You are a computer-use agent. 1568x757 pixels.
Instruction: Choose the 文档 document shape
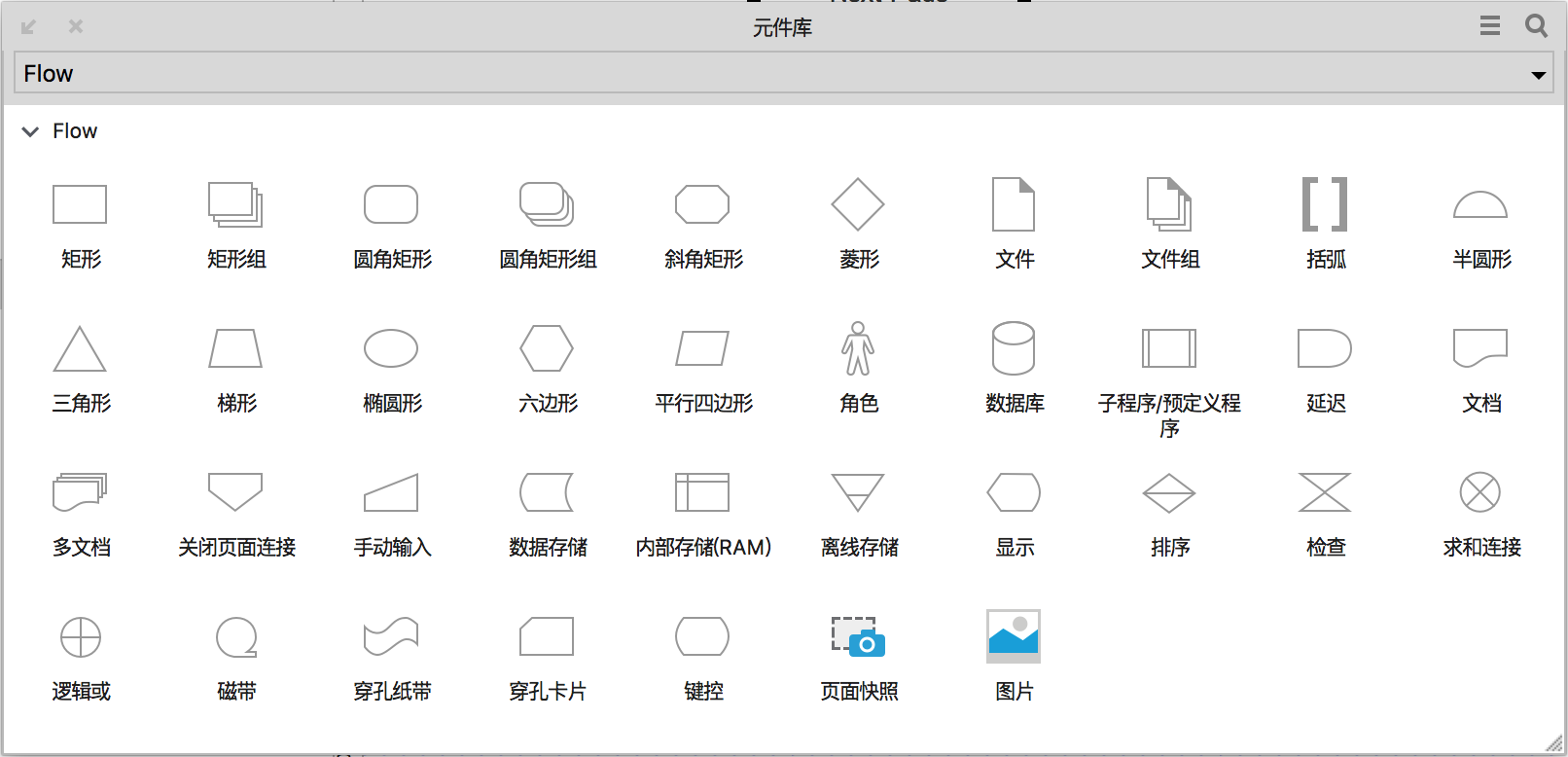click(x=1480, y=348)
